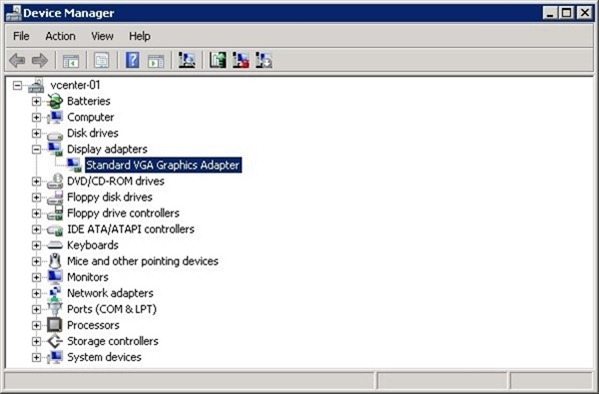This screenshot has height=394, width=599.
Task: Click the Back arrow toolbar icon
Action: (17, 60)
